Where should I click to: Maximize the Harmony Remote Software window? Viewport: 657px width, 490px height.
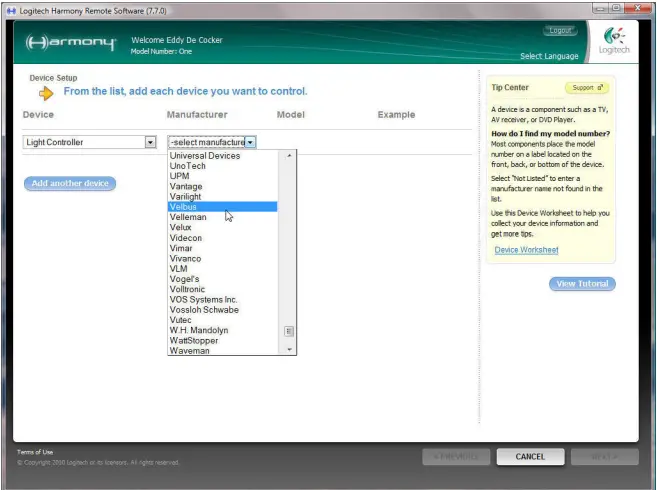[616, 8]
